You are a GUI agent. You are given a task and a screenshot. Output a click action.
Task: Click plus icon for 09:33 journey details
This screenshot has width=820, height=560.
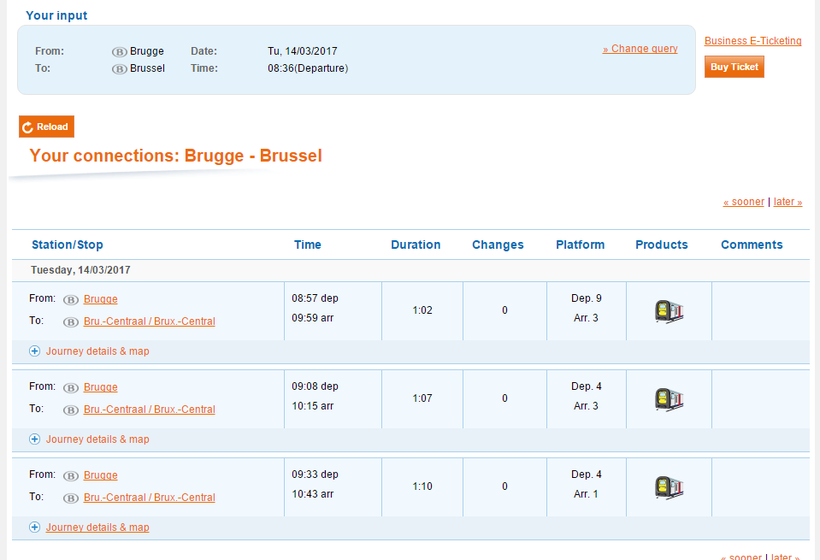click(x=35, y=527)
